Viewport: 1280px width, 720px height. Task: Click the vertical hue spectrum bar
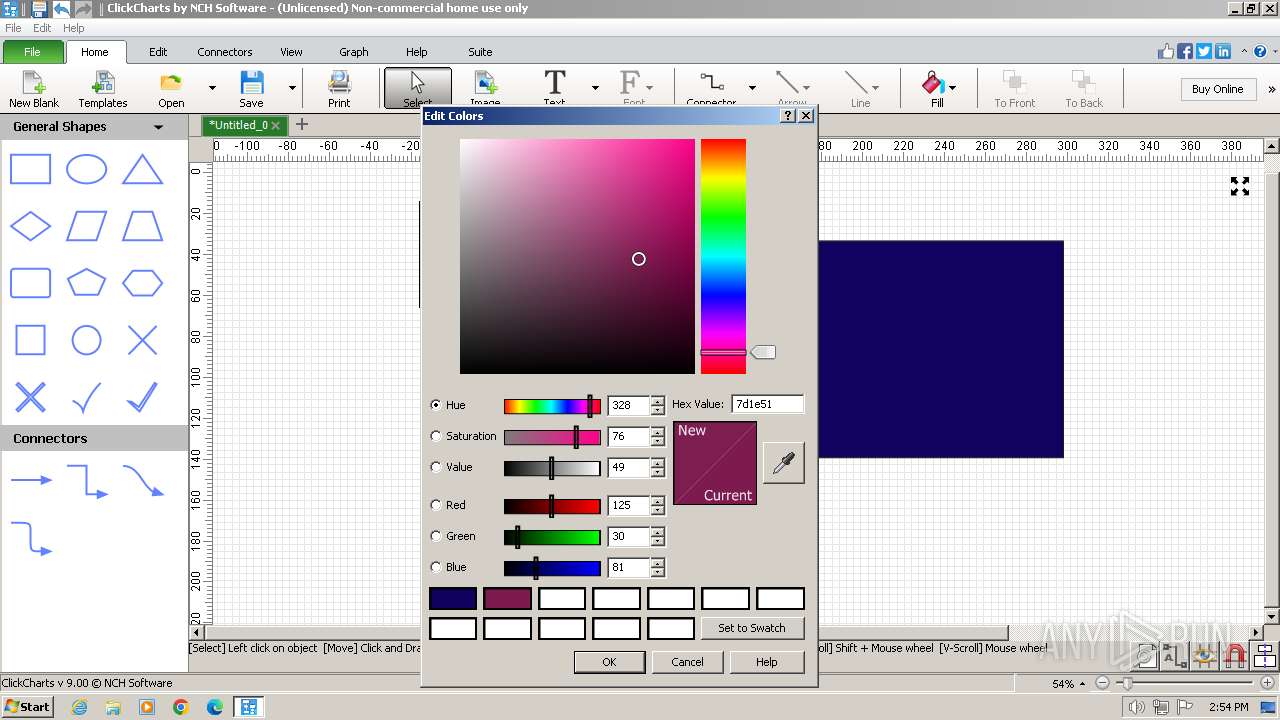click(x=723, y=256)
